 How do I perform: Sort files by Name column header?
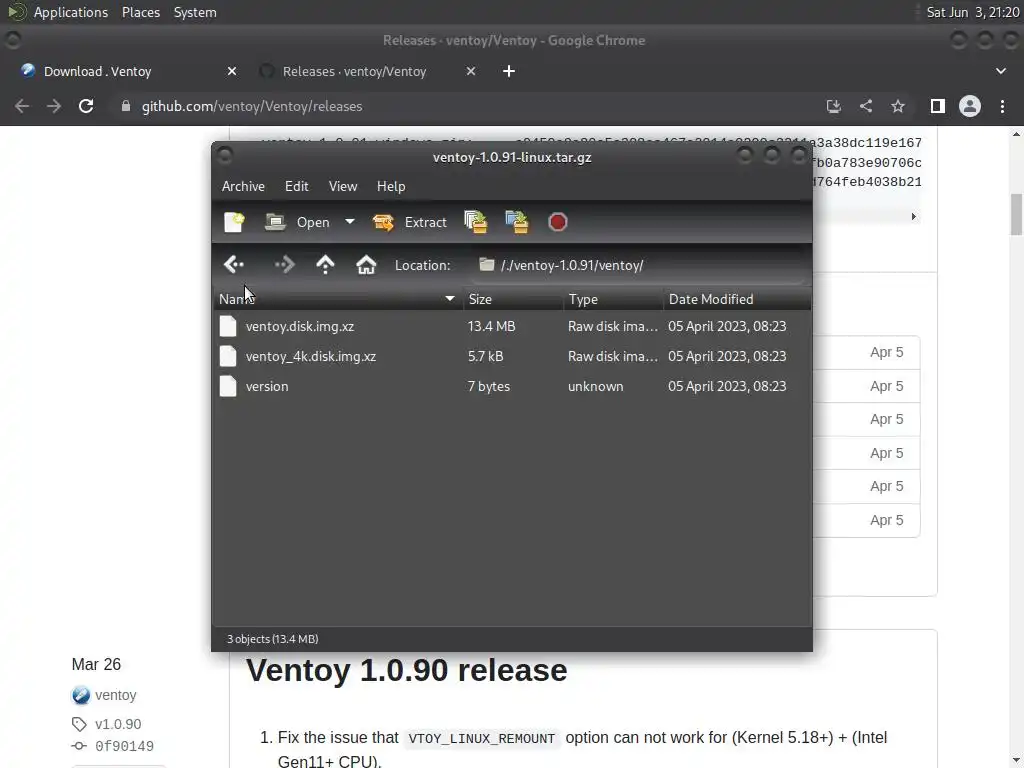[338, 299]
